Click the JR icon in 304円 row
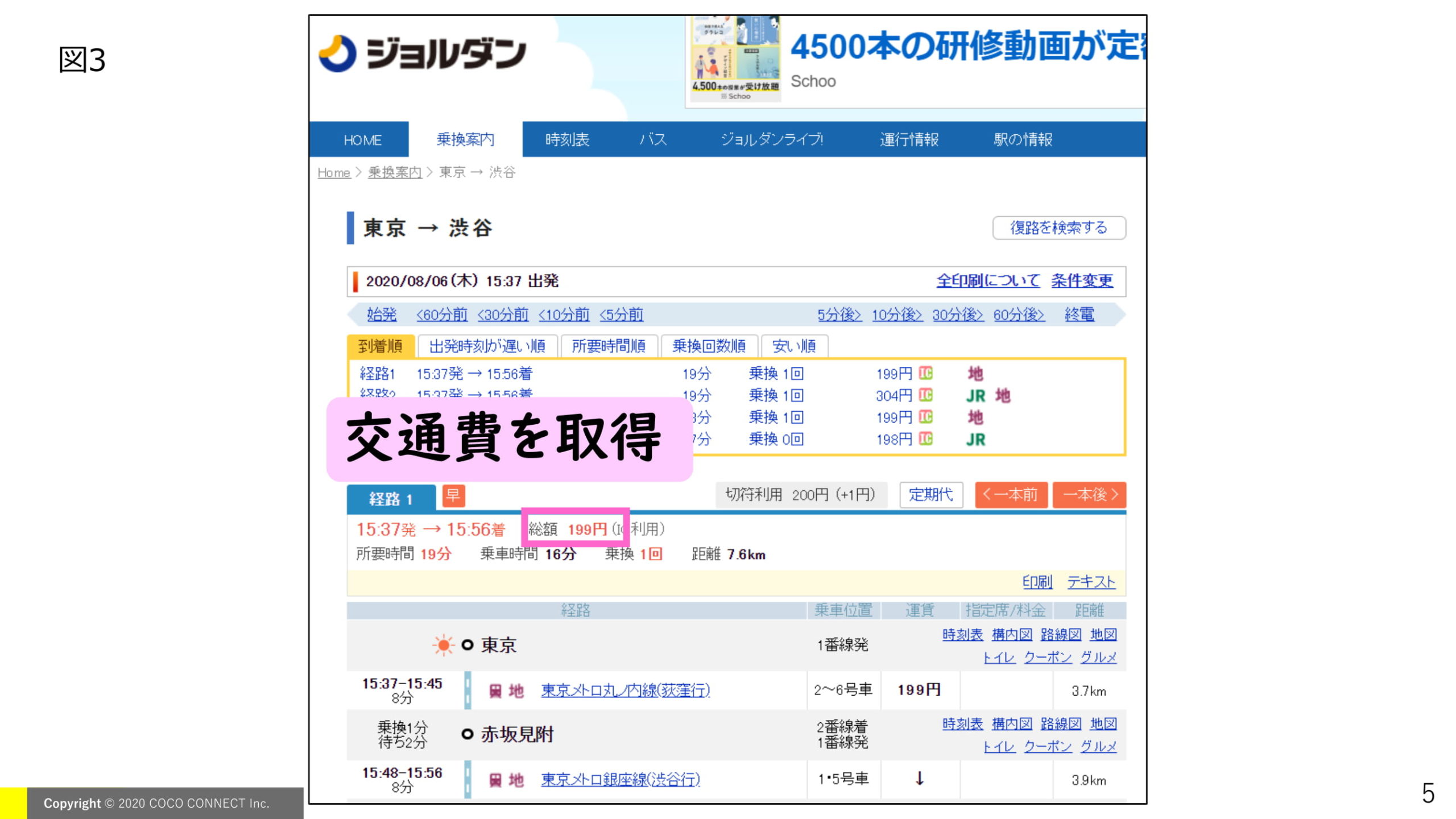1456x819 pixels. [976, 396]
